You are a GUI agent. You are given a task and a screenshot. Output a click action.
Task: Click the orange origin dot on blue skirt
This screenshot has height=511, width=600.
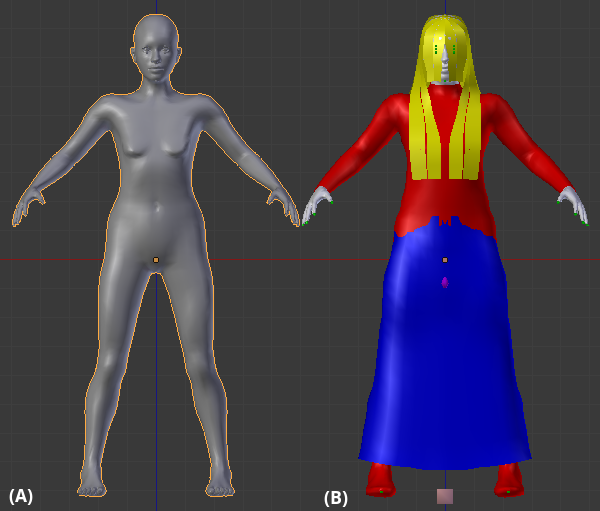[x=445, y=260]
